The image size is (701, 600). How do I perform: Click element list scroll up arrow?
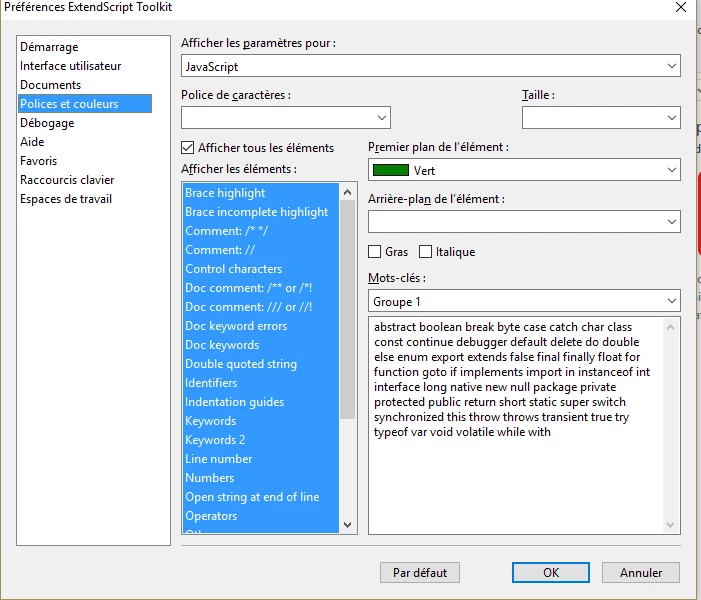pos(347,192)
